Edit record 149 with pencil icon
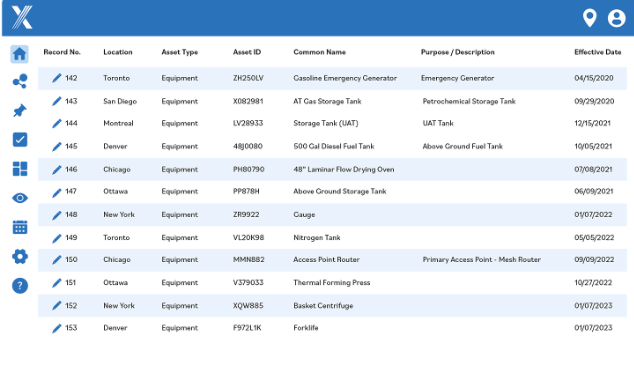Viewport: 634px width, 381px height. coord(57,238)
